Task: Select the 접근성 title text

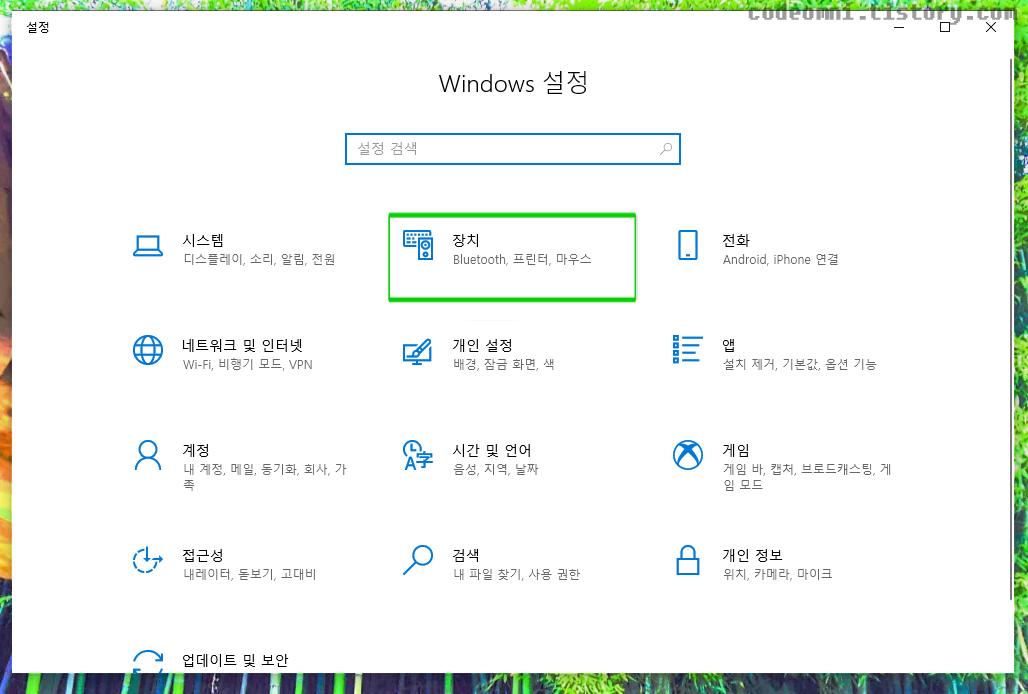Action: [x=203, y=555]
